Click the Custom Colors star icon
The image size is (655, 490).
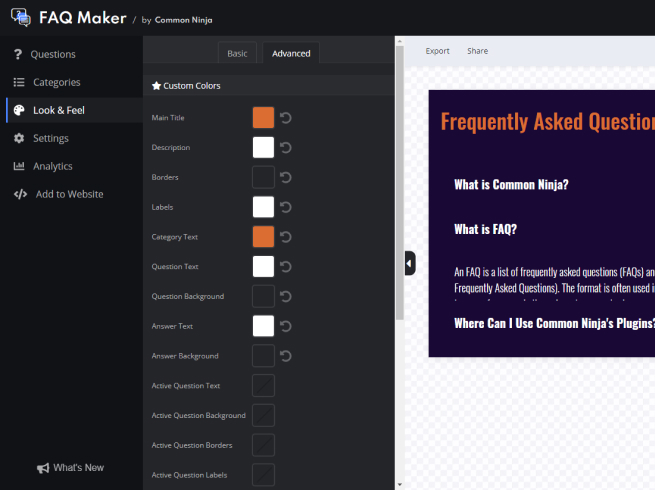(156, 86)
